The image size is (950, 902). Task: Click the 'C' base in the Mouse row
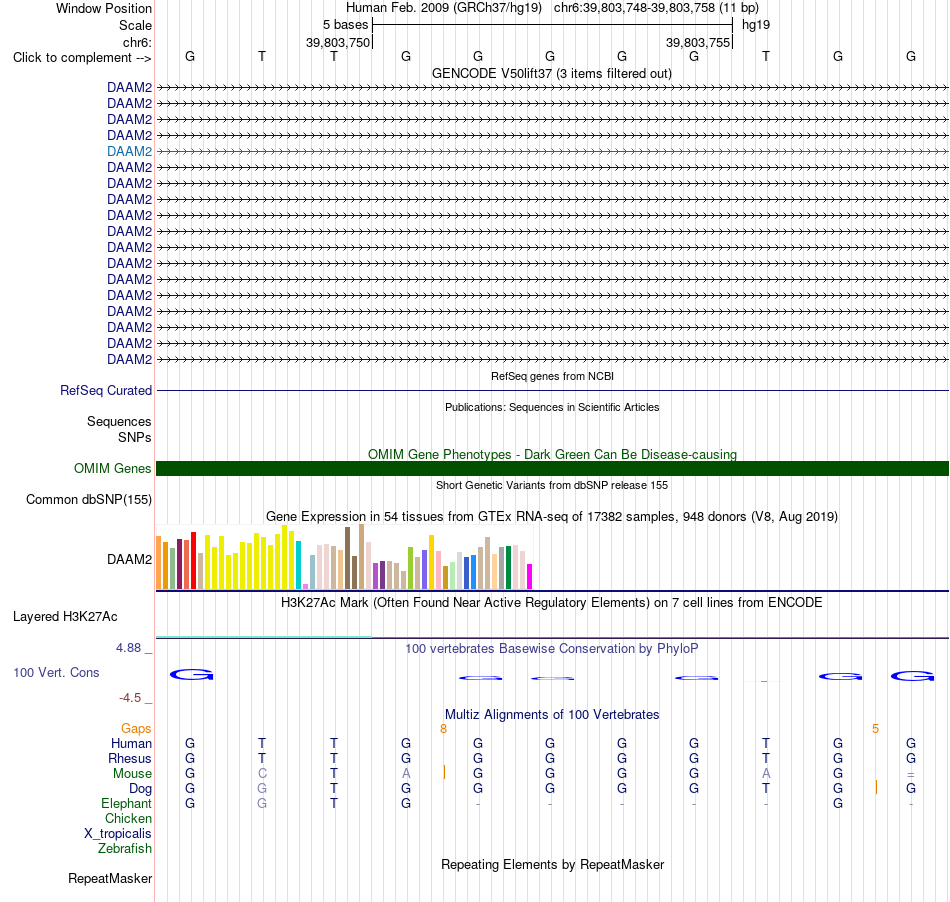(x=262, y=774)
